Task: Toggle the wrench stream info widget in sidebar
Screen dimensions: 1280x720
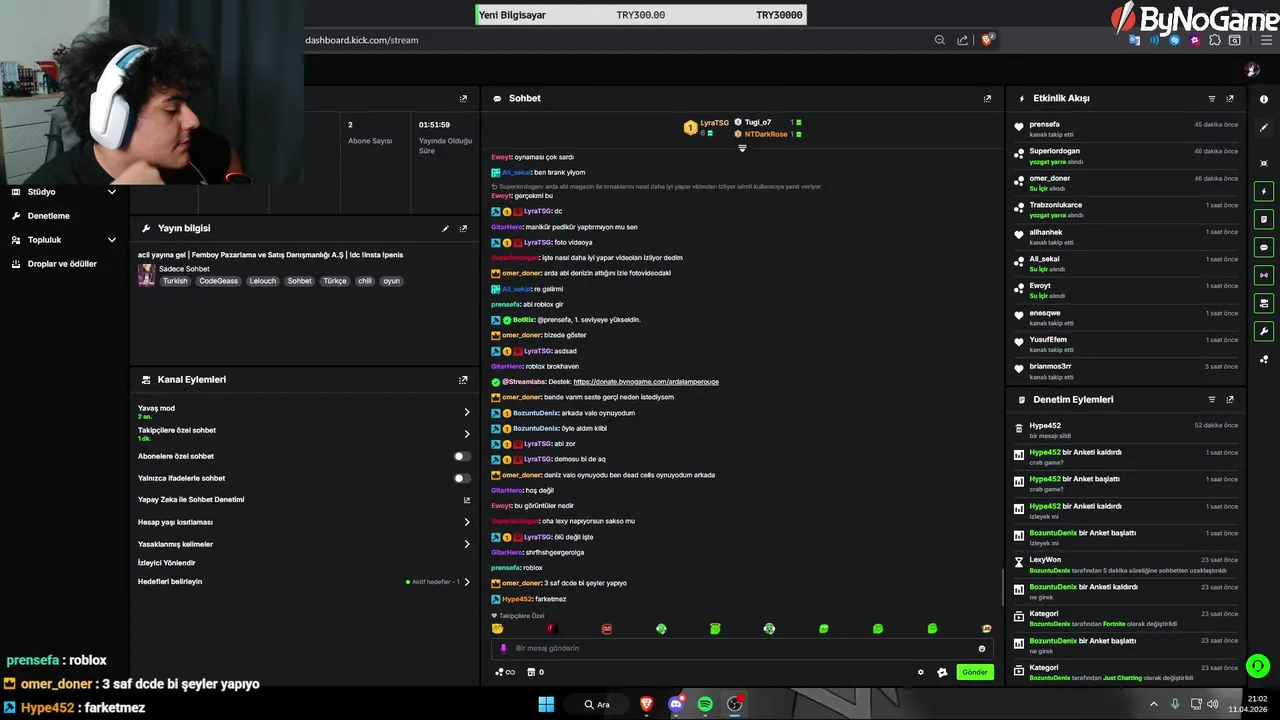Action: pyautogui.click(x=1264, y=331)
